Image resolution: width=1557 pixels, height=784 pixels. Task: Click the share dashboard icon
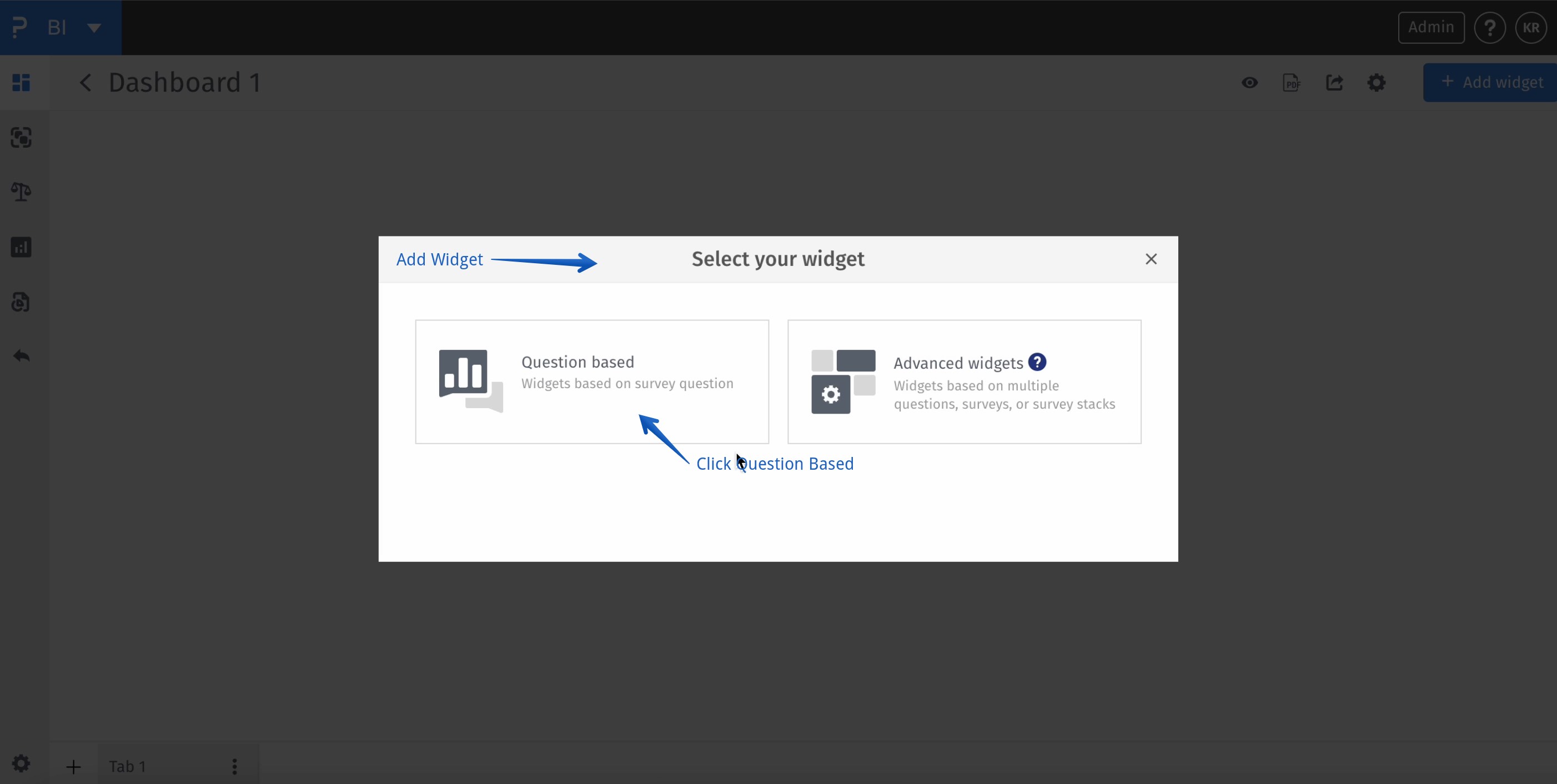click(1334, 82)
